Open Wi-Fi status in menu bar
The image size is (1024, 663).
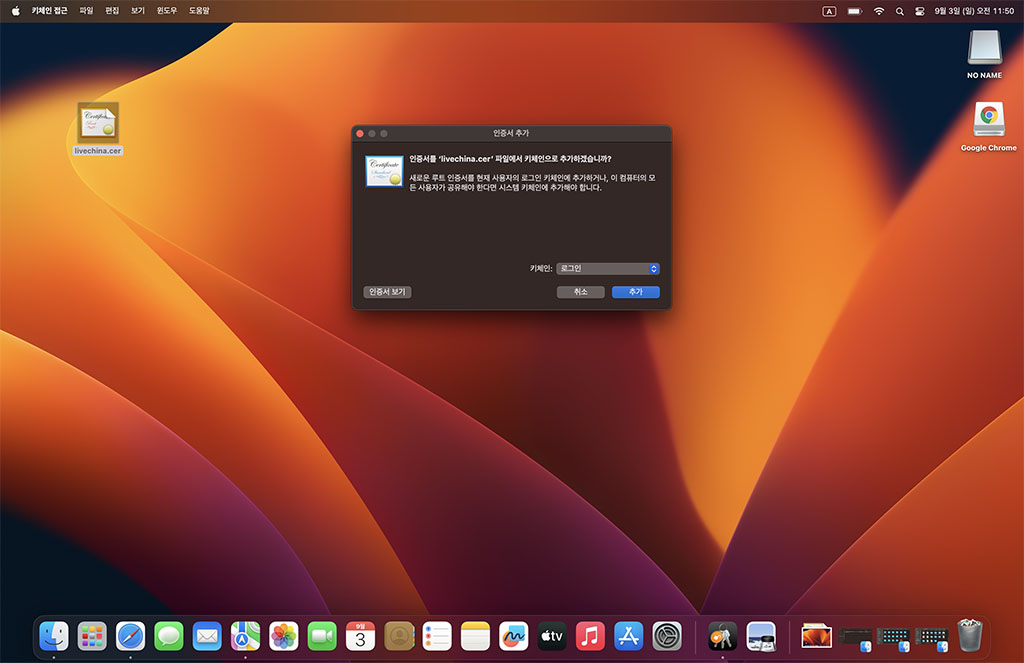tap(879, 11)
